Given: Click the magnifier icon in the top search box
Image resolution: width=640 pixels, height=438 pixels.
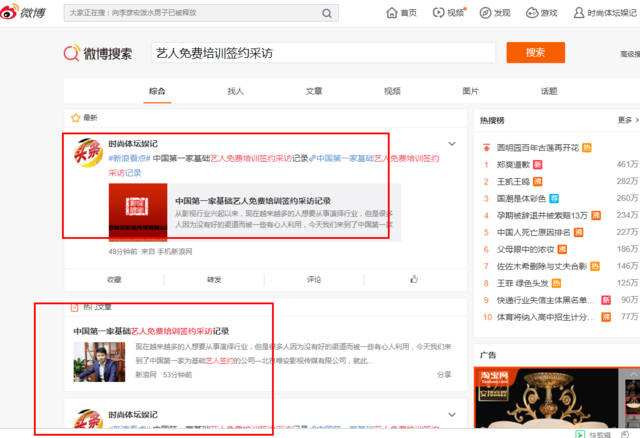Looking at the screenshot, I should (x=327, y=13).
